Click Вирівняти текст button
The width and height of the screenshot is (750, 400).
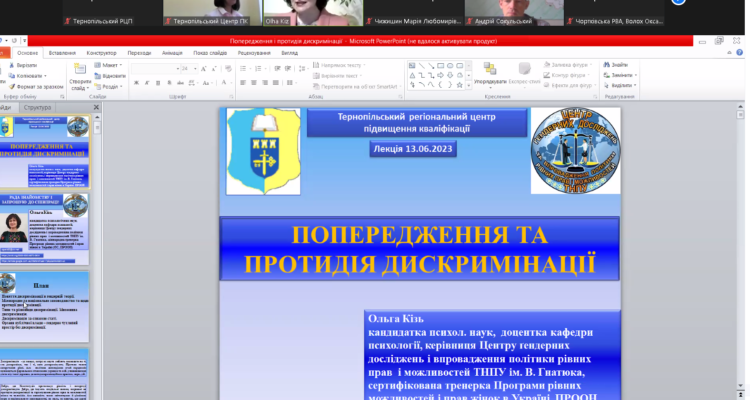click(x=338, y=76)
